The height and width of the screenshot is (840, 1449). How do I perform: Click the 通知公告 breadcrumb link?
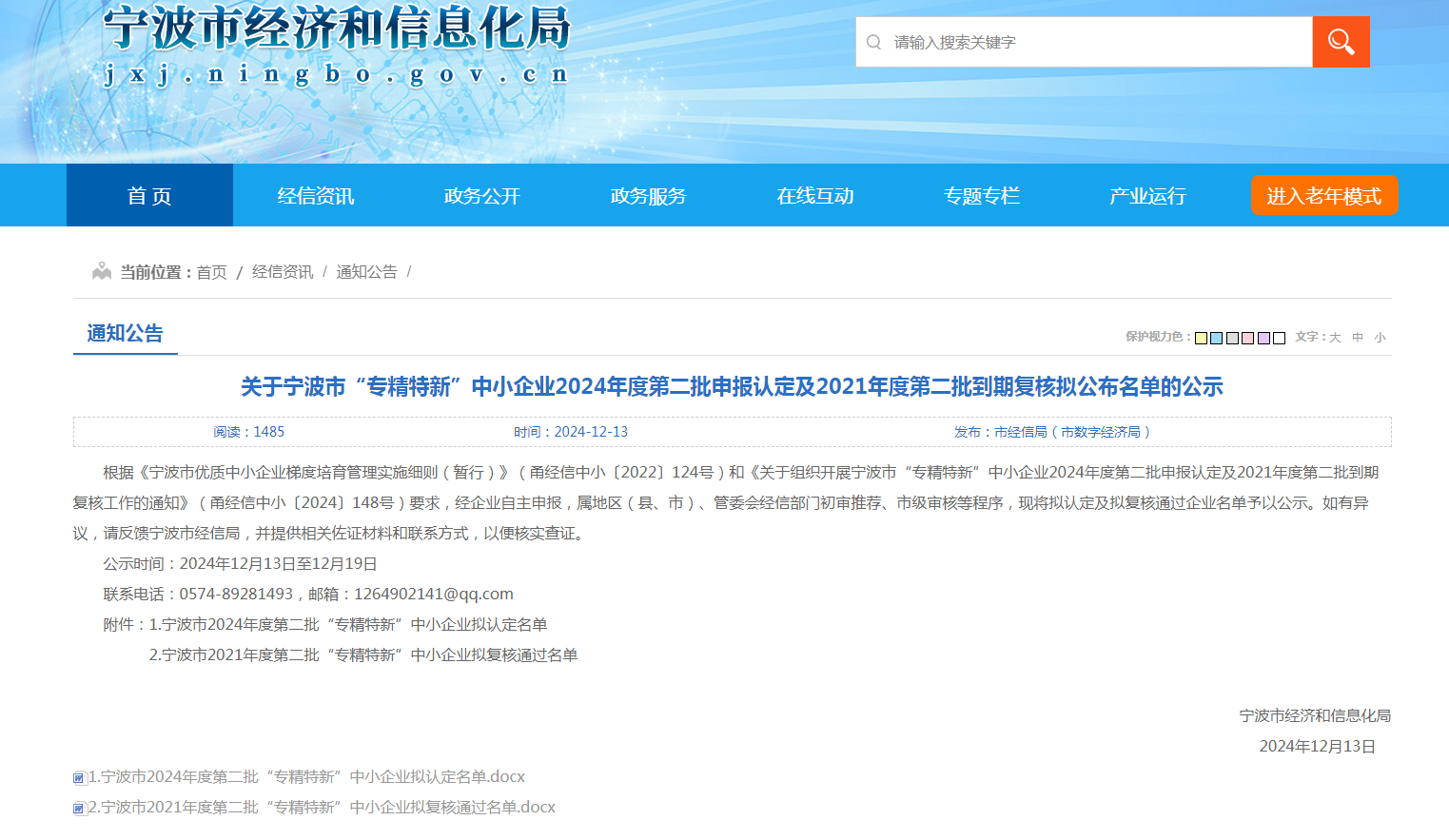tap(366, 272)
